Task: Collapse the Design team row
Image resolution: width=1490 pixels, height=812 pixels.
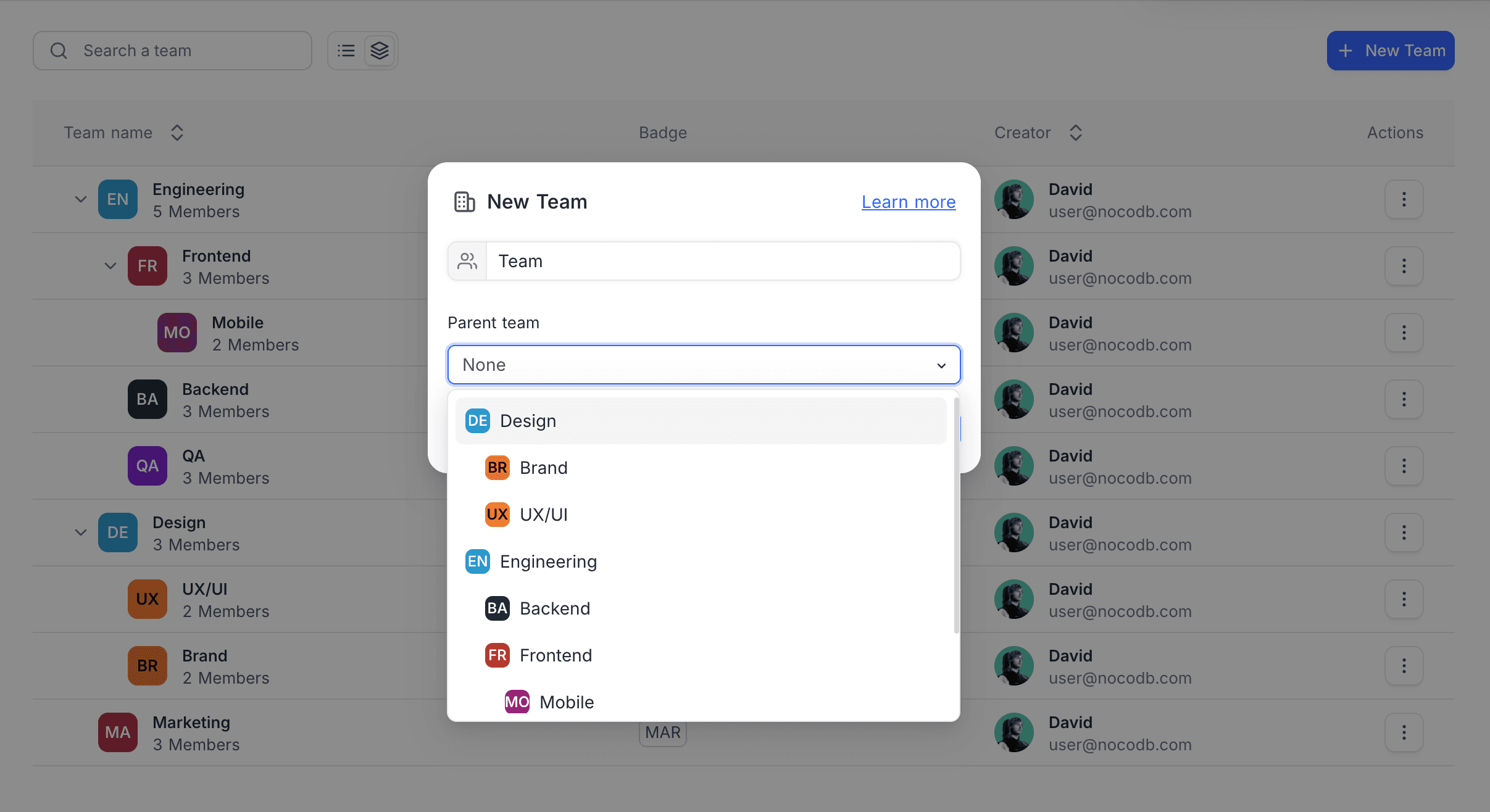Action: tap(81, 532)
